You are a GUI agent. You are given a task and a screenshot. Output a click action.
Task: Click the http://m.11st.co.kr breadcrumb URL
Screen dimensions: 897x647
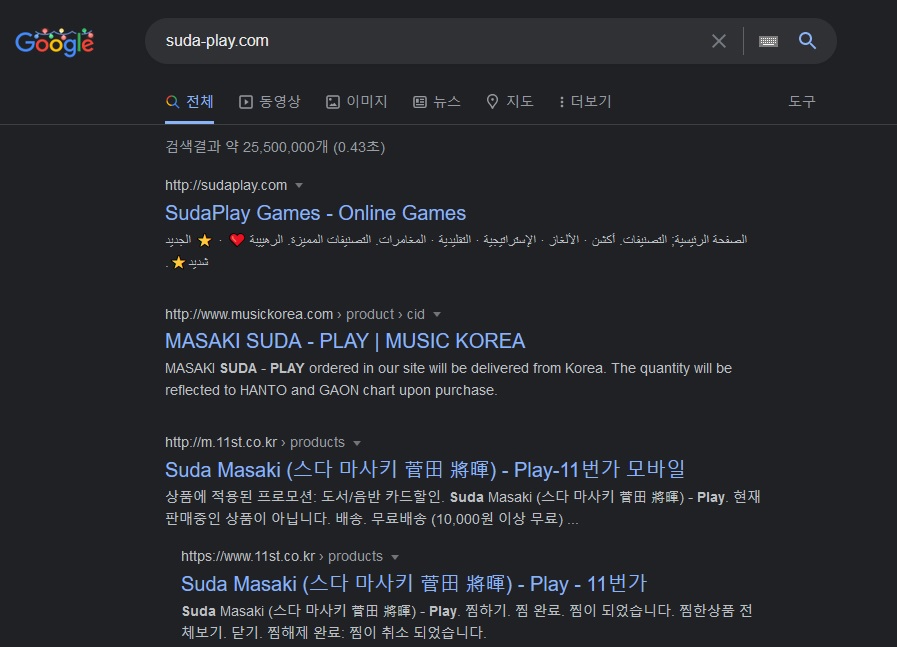tap(255, 442)
